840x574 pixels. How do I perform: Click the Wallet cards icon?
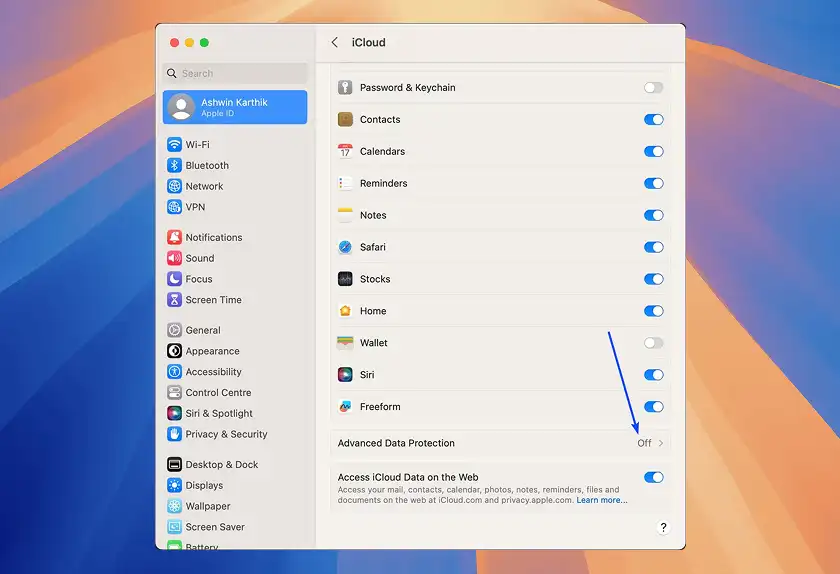[x=345, y=343]
